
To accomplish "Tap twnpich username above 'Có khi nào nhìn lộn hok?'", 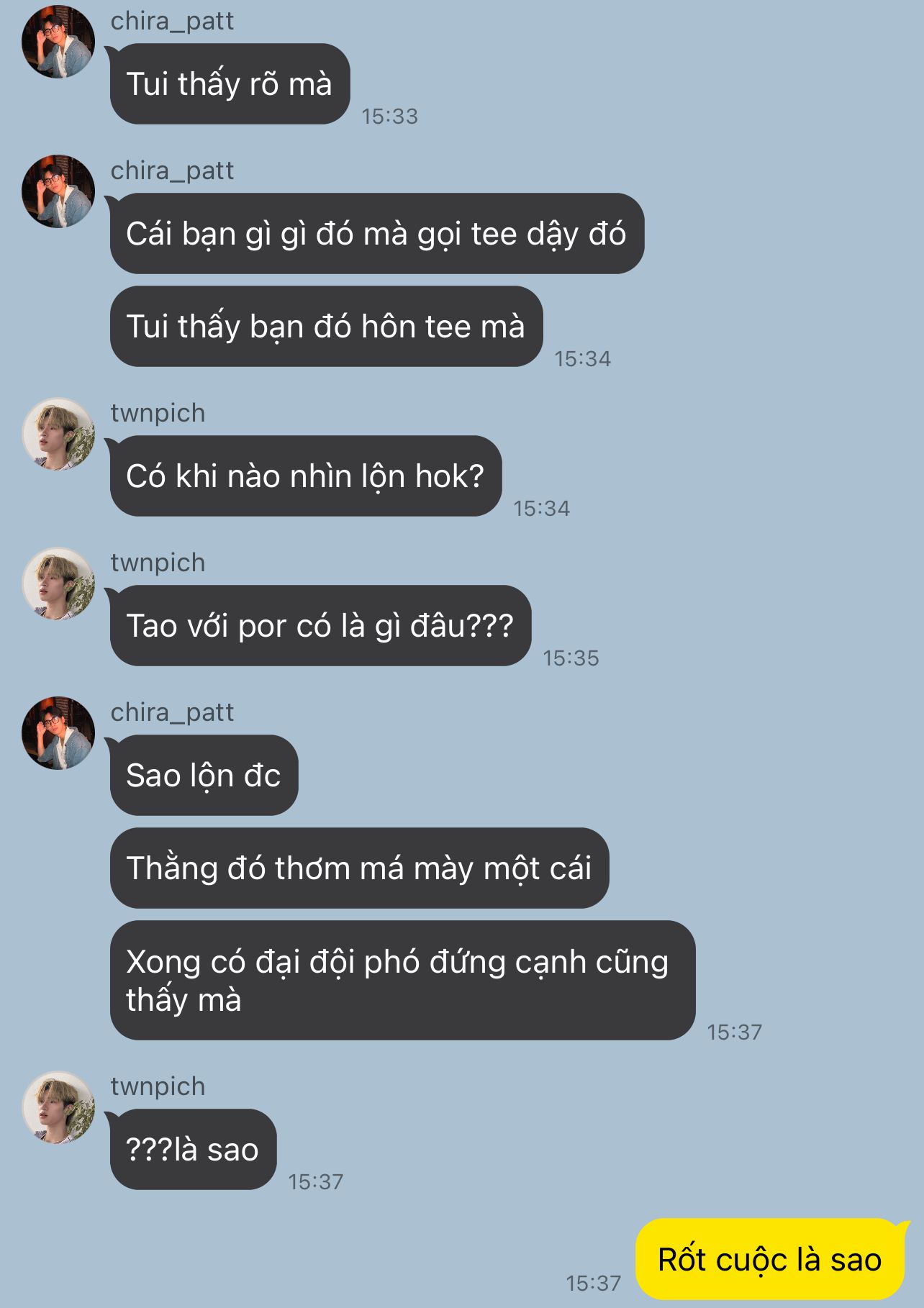I will [x=158, y=413].
